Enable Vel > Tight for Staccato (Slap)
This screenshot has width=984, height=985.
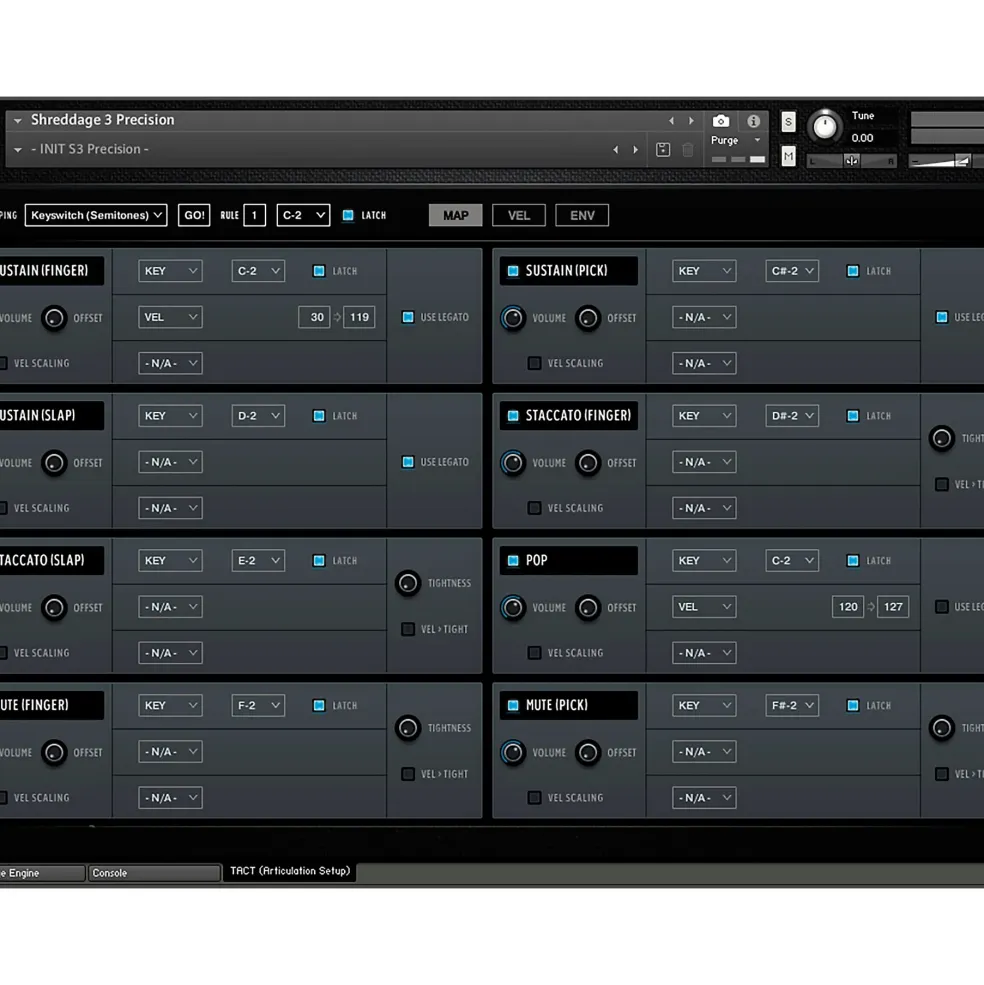pyautogui.click(x=408, y=629)
